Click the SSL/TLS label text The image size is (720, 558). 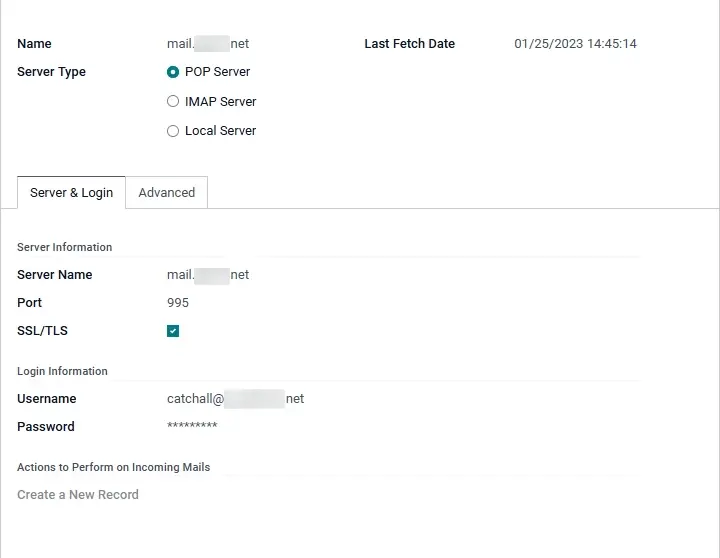tap(42, 331)
